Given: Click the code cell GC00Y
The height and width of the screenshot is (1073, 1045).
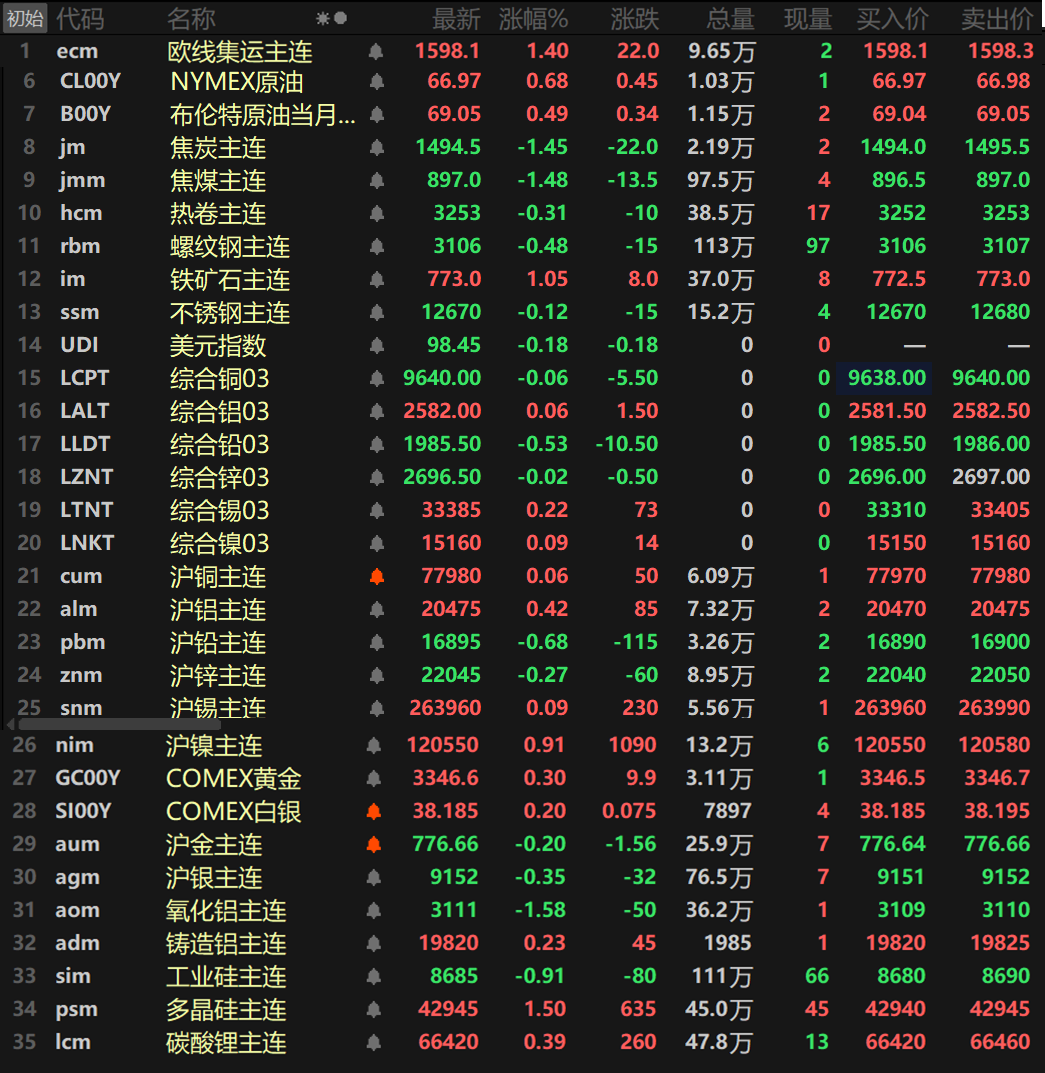Looking at the screenshot, I should click(88, 778).
